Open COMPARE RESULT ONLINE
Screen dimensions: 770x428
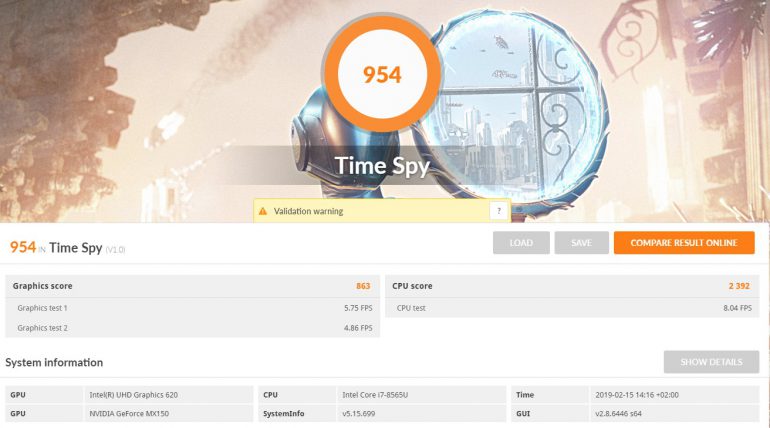(684, 243)
